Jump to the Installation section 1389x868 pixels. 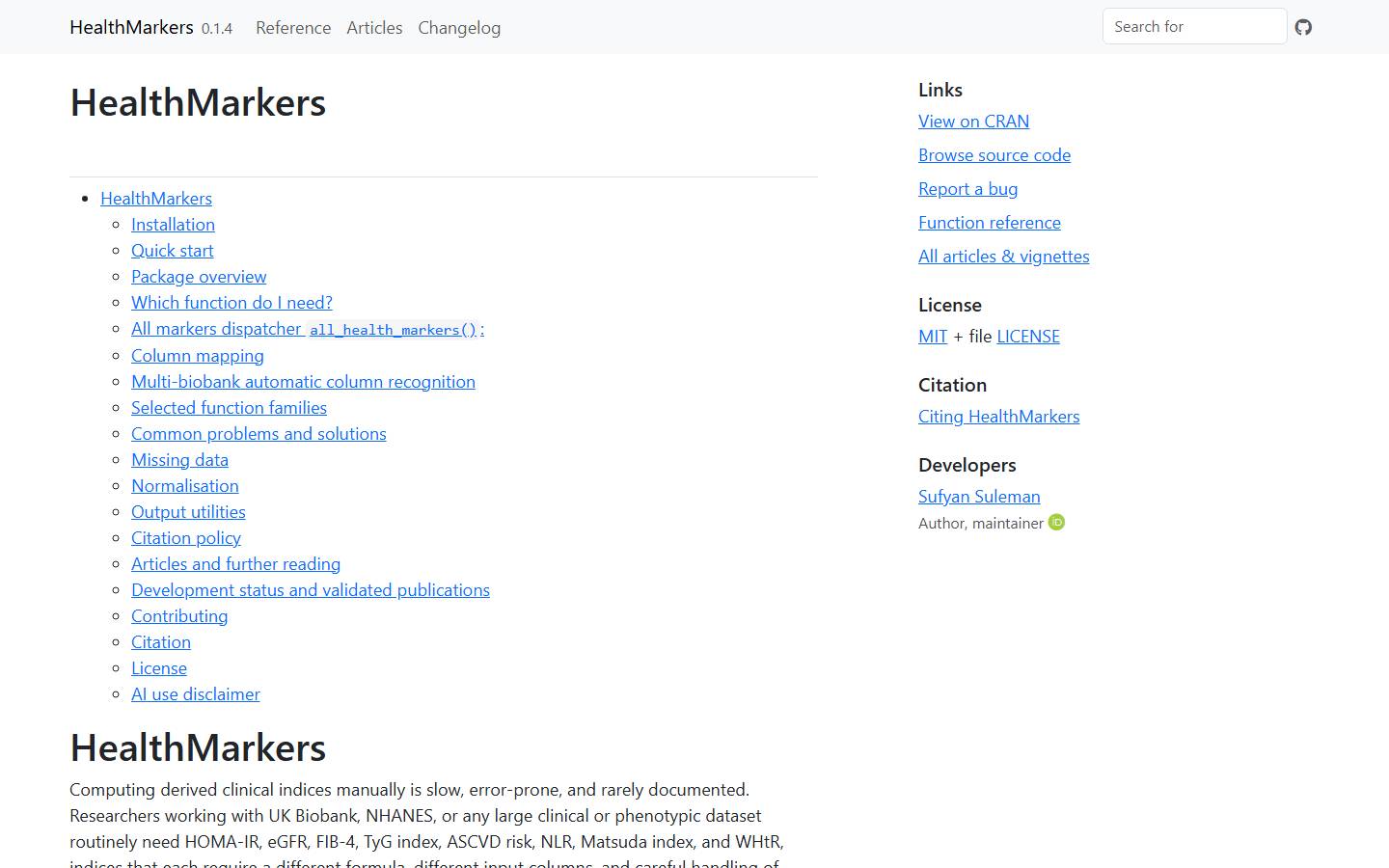pyautogui.click(x=173, y=225)
